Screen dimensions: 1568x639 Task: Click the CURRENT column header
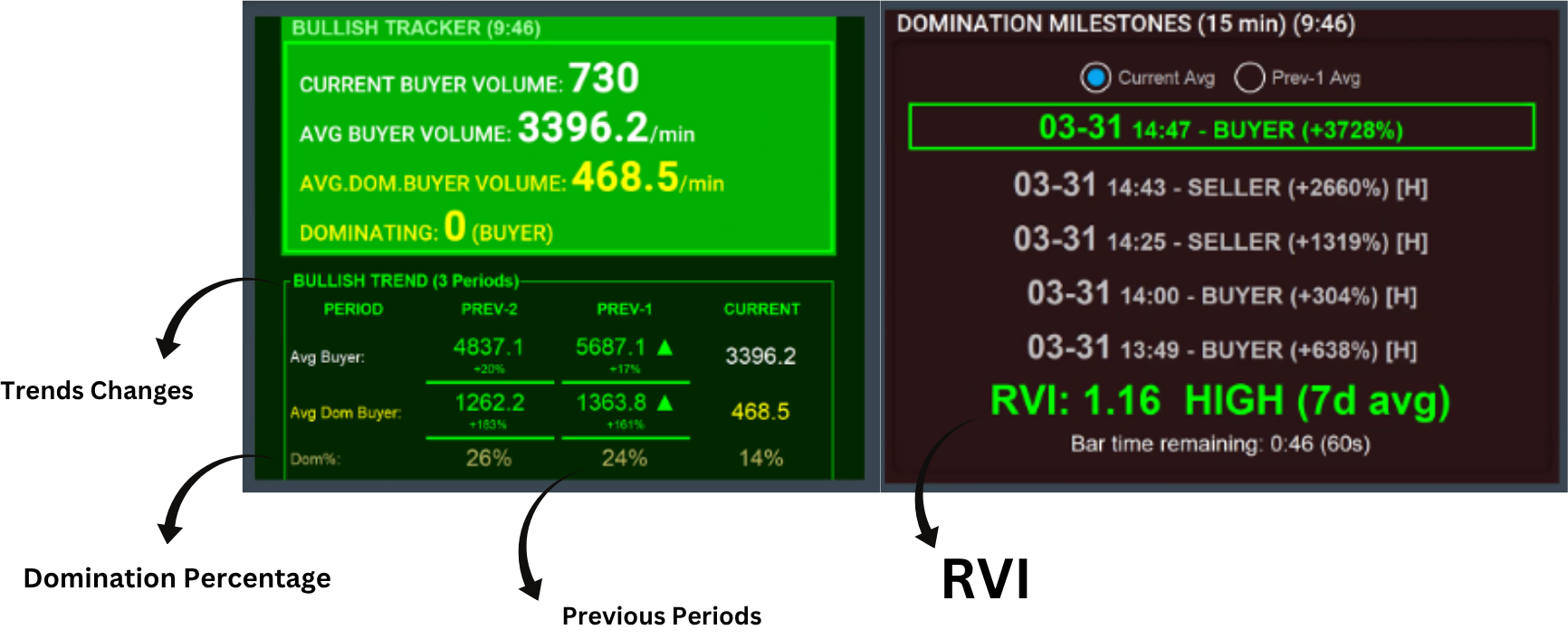coord(761,310)
